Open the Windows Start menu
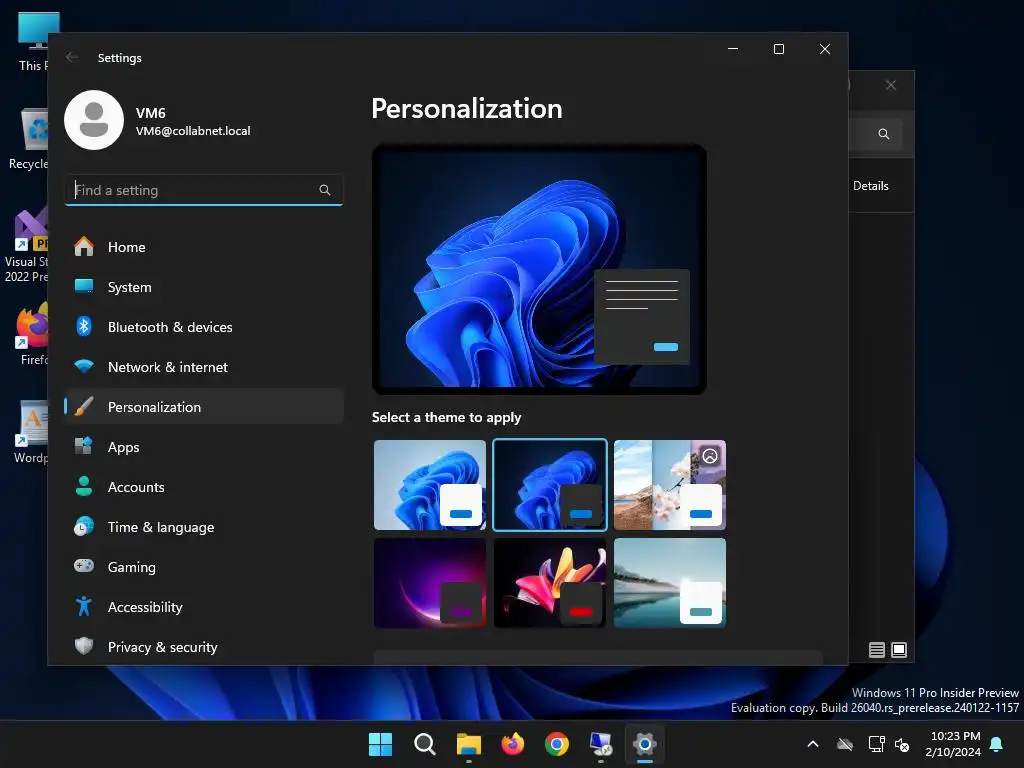Image resolution: width=1024 pixels, height=768 pixels. point(380,744)
